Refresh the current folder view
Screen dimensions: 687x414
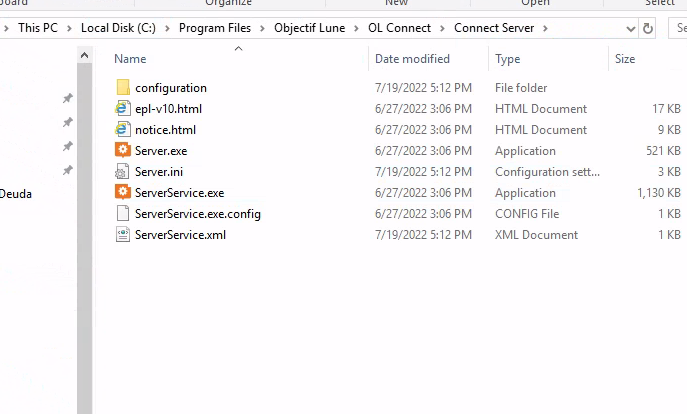point(648,28)
